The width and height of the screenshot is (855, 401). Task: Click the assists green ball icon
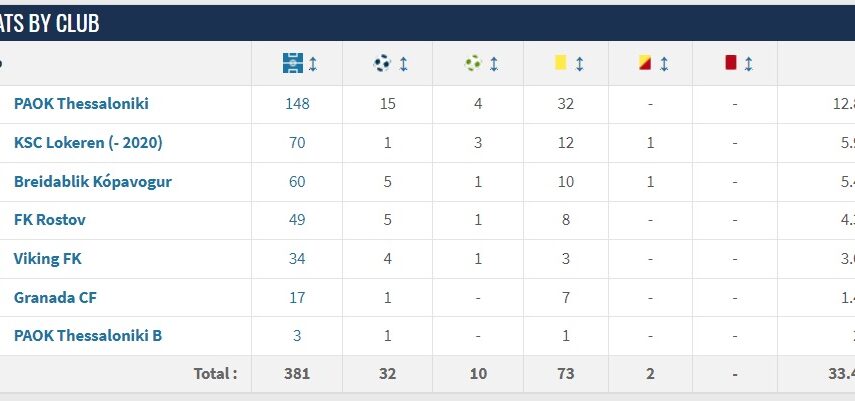(473, 63)
